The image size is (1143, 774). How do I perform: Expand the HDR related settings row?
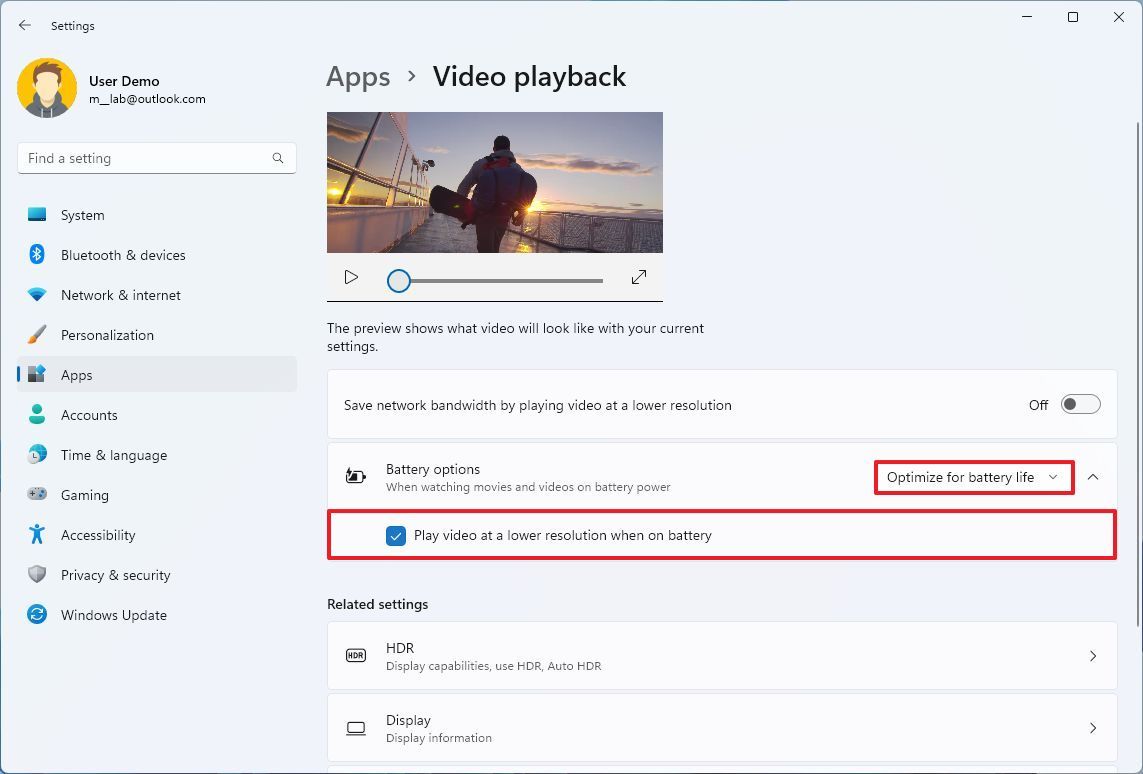(722, 656)
